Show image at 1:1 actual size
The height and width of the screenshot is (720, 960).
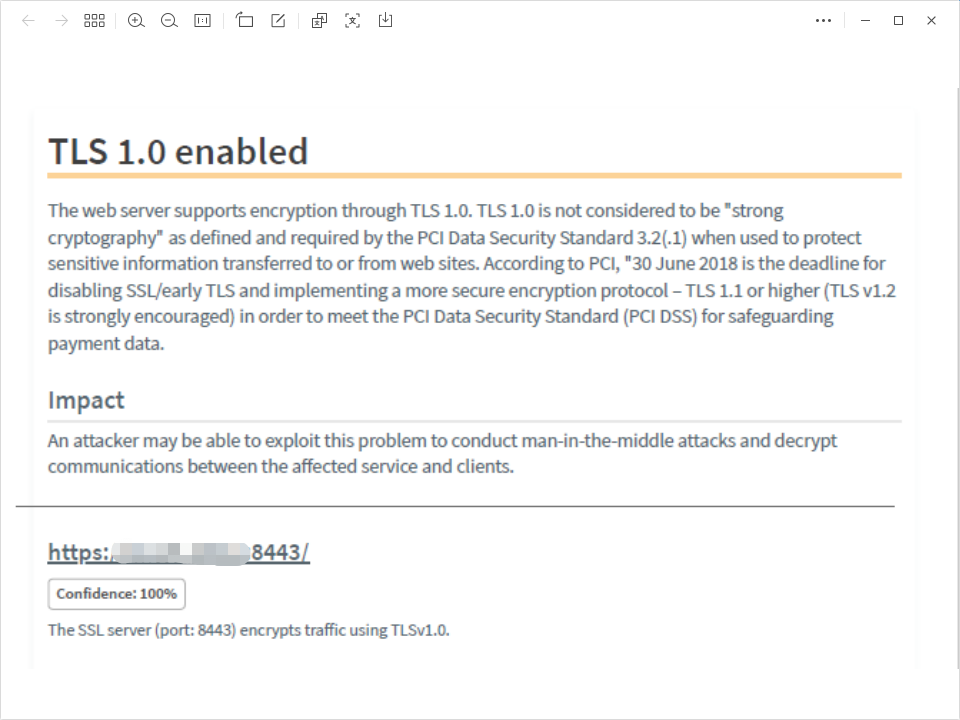click(x=202, y=20)
